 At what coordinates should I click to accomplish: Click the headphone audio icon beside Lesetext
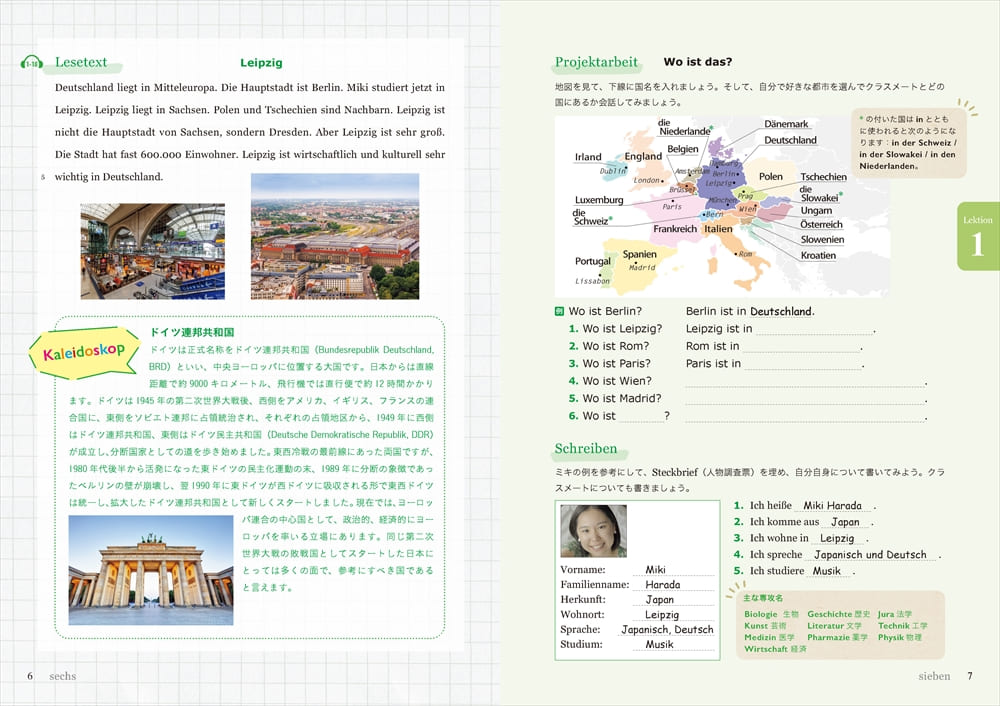31,63
